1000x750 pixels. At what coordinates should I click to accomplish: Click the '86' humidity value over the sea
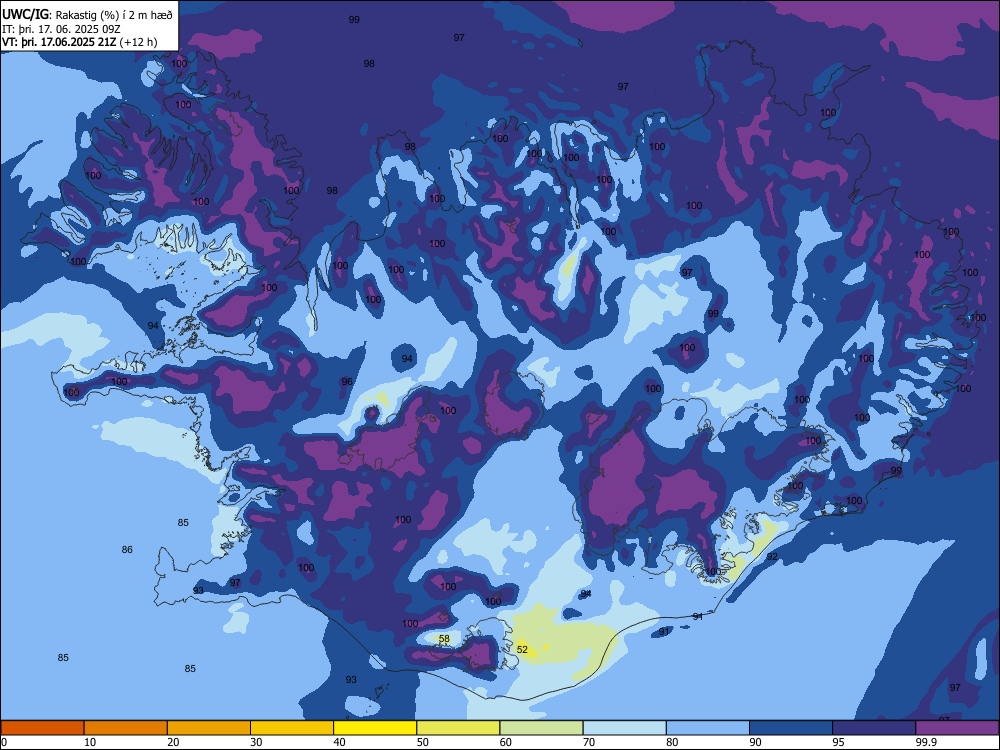tap(127, 549)
